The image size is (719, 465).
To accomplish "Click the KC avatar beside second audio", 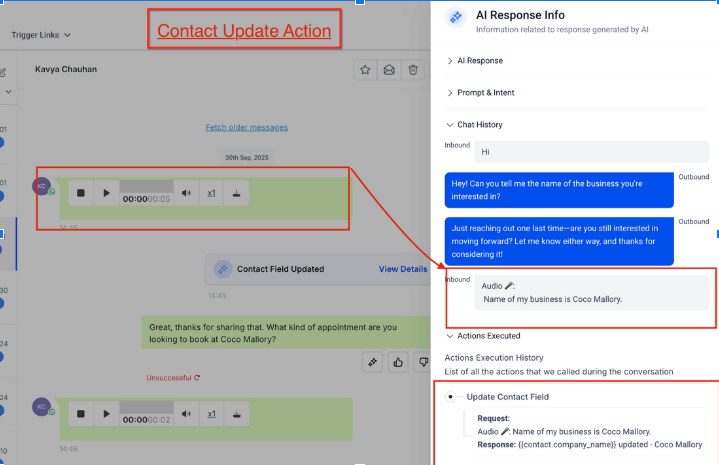I will [x=41, y=407].
